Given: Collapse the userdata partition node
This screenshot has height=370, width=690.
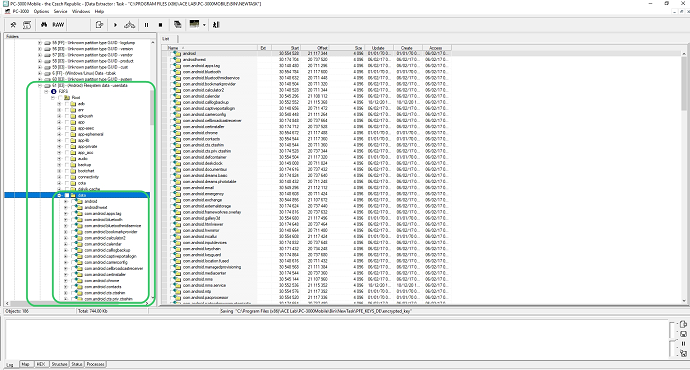Looking at the screenshot, I should click(40, 85).
